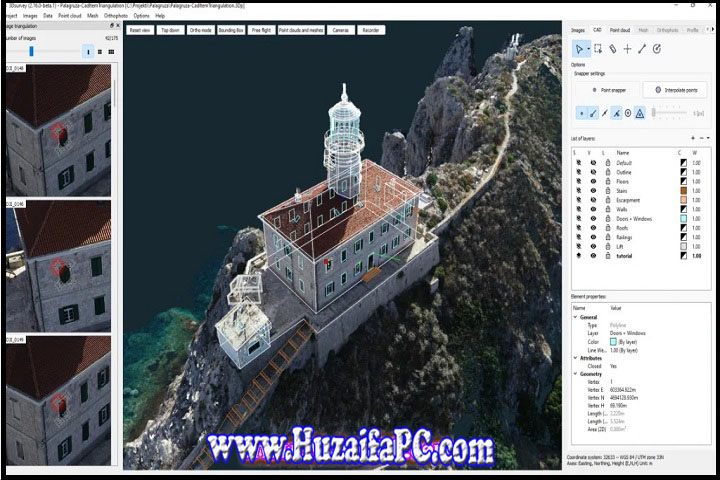Screen dimensions: 720x480
Task: Pick the measure ruler CAD tool
Action: (x=613, y=49)
